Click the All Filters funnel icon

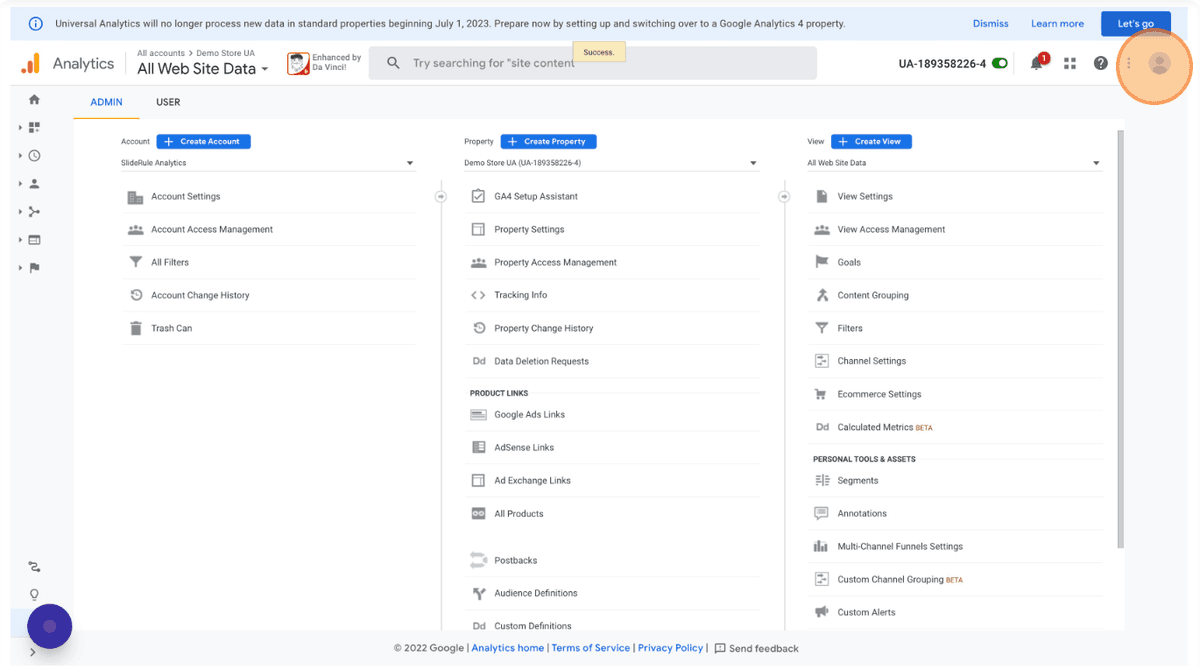[x=136, y=262]
